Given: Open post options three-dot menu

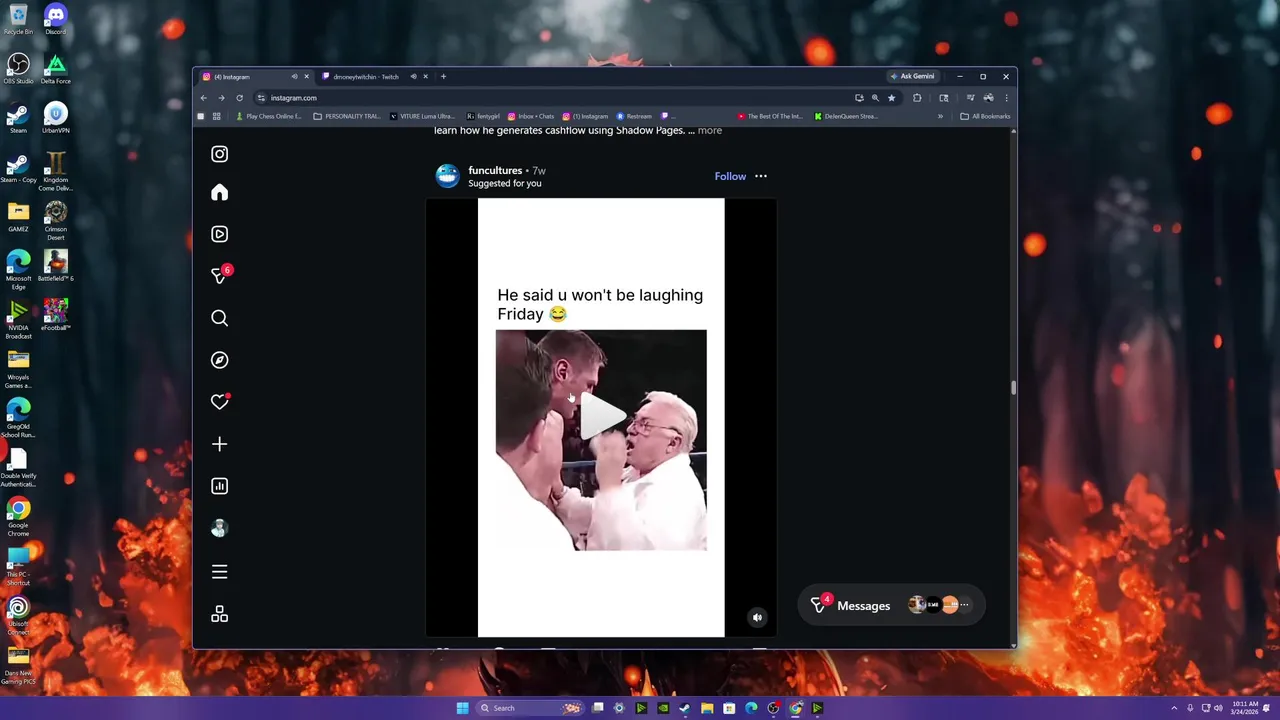Looking at the screenshot, I should pyautogui.click(x=761, y=176).
